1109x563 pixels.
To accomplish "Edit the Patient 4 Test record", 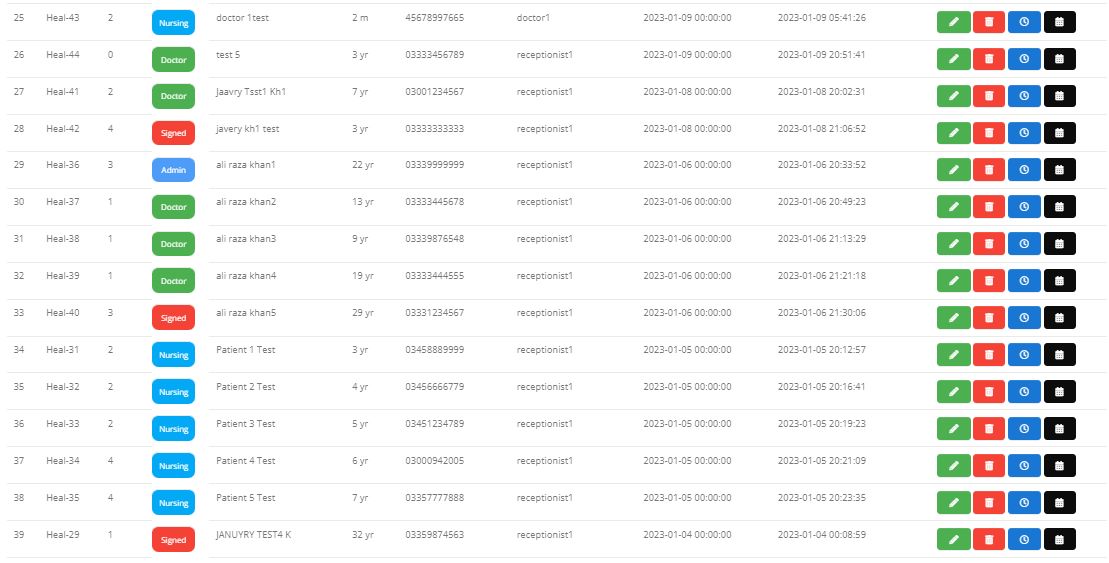I will click(953, 466).
